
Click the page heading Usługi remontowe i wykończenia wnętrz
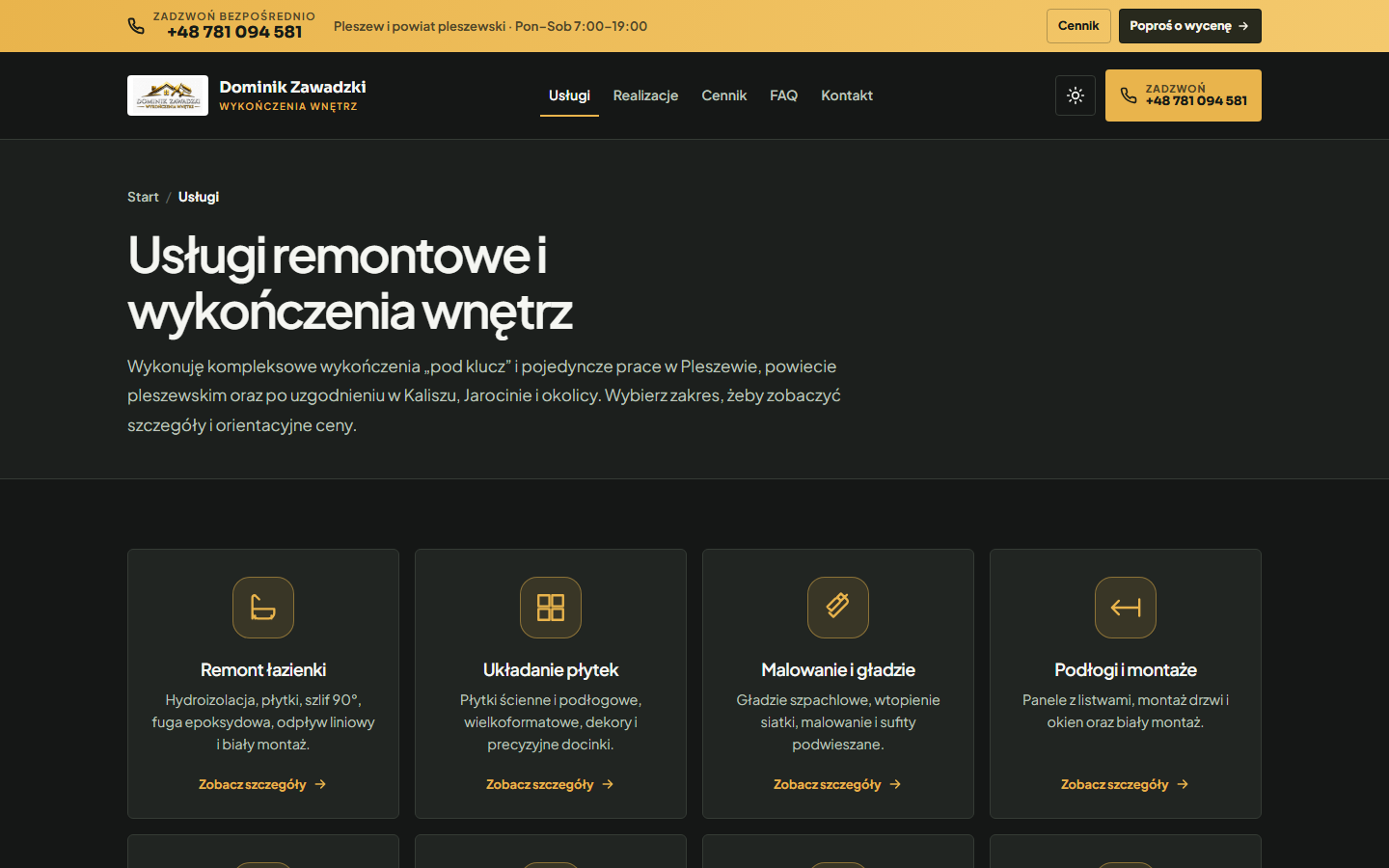(350, 284)
